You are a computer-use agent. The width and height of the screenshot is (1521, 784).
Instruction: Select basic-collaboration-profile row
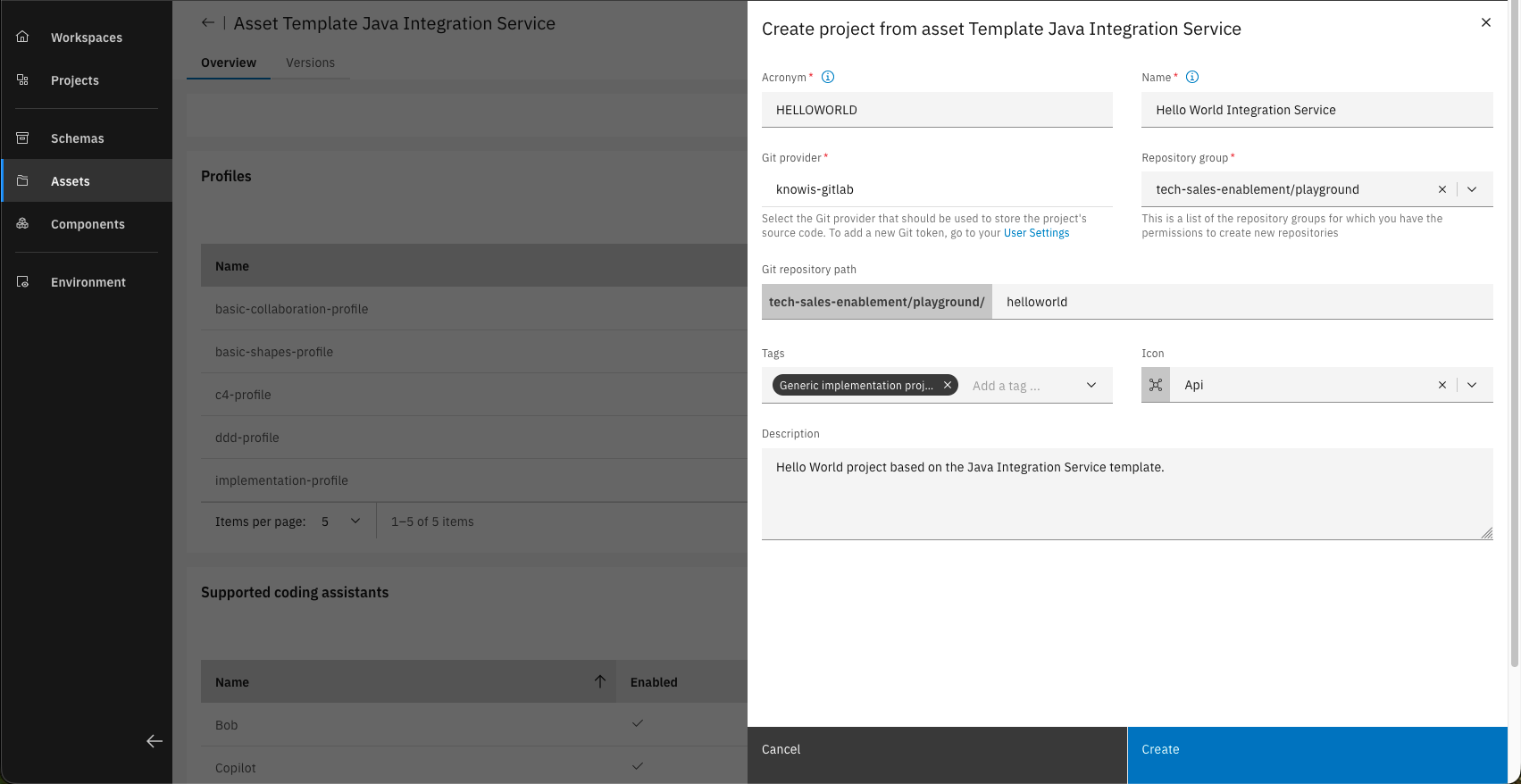473,309
